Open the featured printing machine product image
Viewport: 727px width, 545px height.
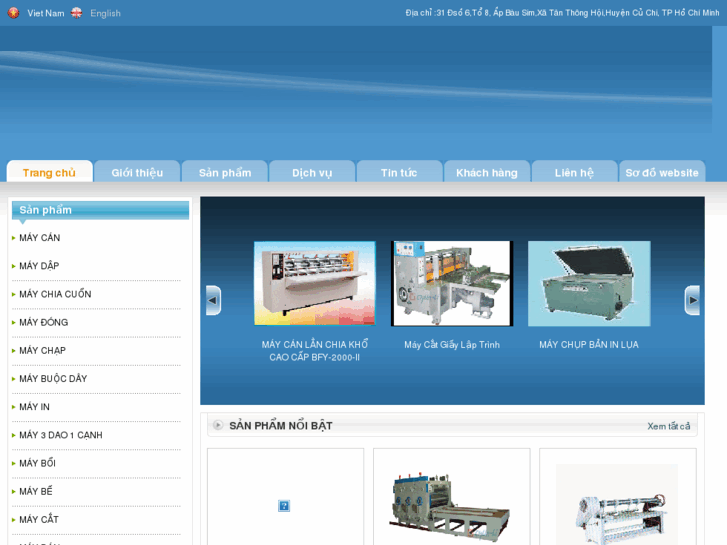point(451,506)
